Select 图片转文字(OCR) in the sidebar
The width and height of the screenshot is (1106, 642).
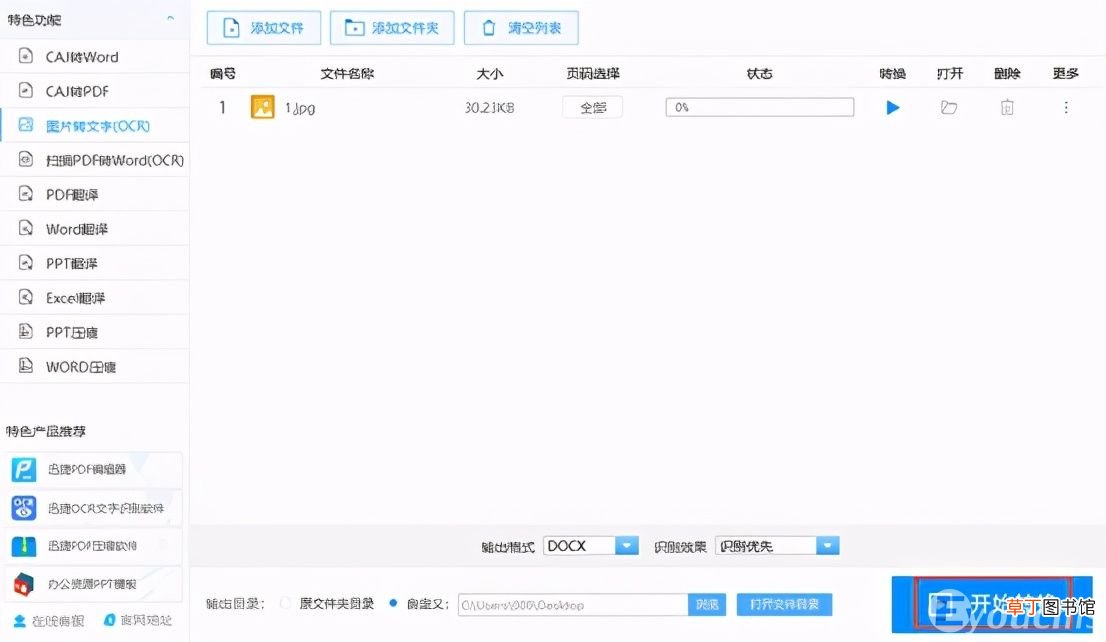95,126
